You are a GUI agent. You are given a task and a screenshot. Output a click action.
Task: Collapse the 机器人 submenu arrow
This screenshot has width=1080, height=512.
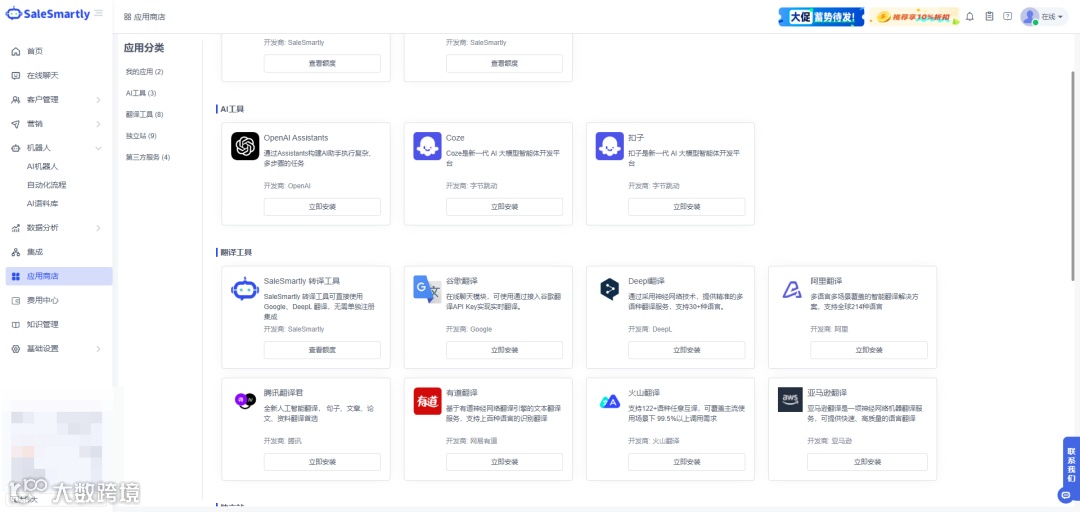pyautogui.click(x=98, y=148)
